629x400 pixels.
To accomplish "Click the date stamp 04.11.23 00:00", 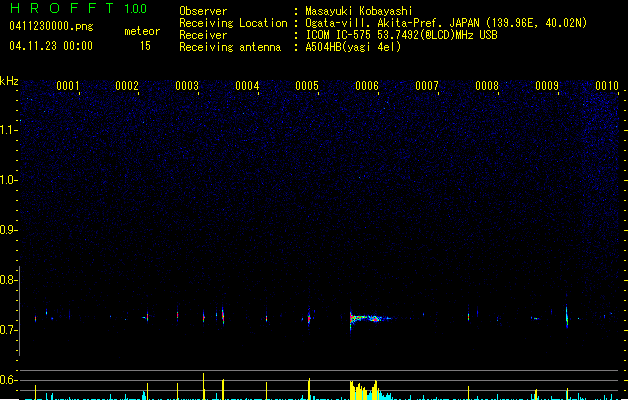I will tap(51, 46).
